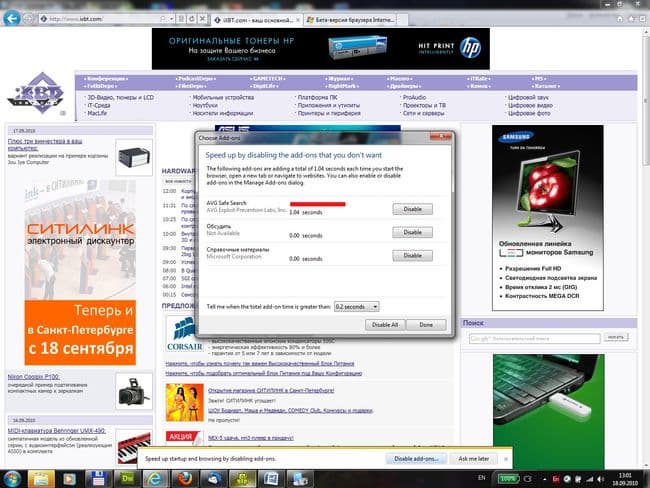This screenshot has height=488, width=650.
Task: Click the iXBT site logo
Action: click(x=36, y=93)
